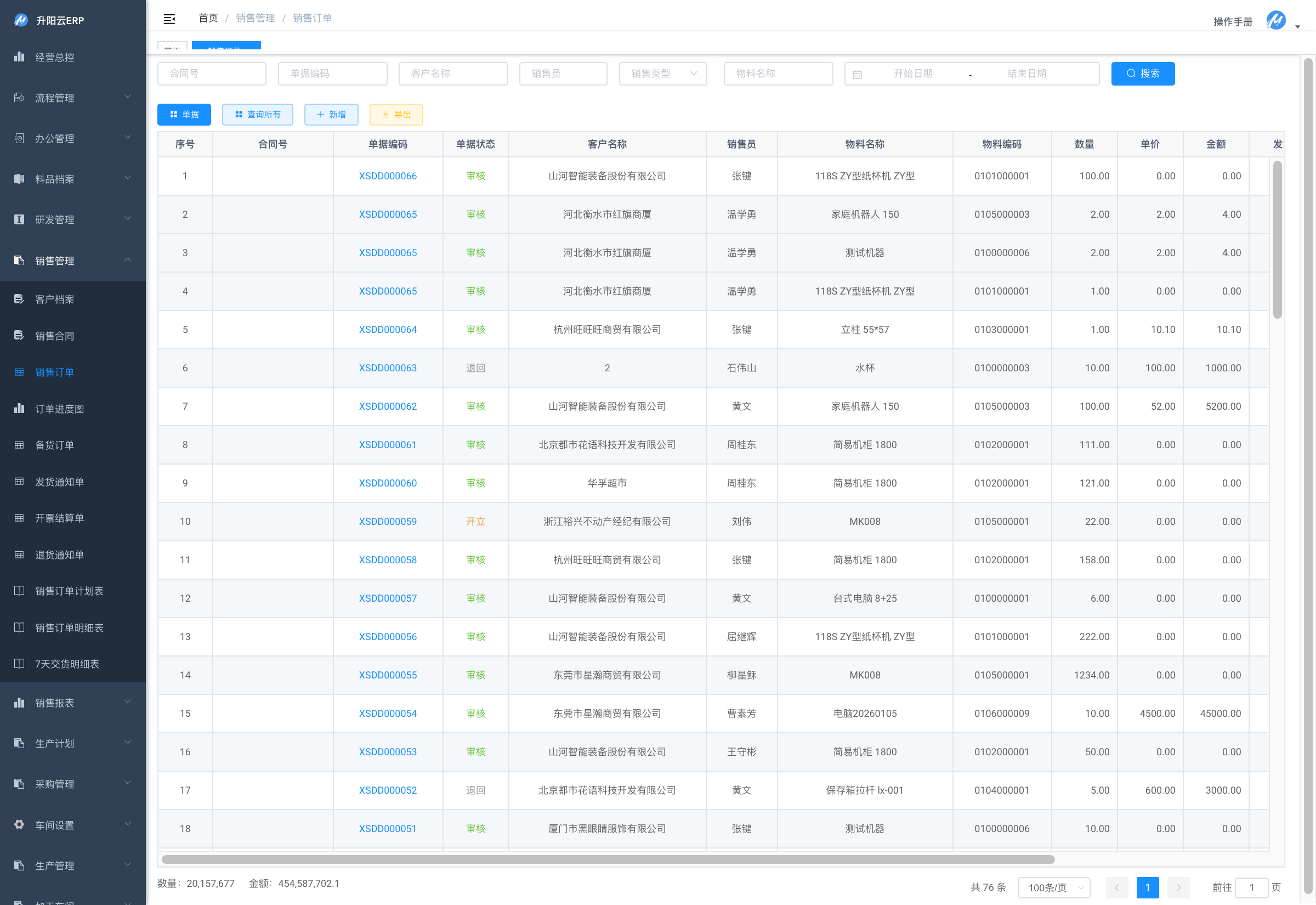Image resolution: width=1316 pixels, height=905 pixels.
Task: Click the 升阳云ERP logo icon
Action: click(21, 20)
